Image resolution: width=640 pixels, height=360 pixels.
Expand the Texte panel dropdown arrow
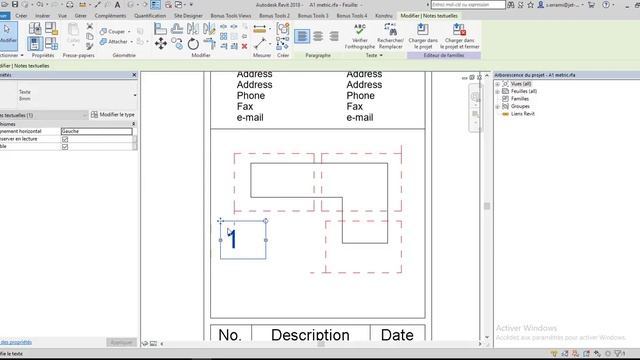tap(381, 56)
